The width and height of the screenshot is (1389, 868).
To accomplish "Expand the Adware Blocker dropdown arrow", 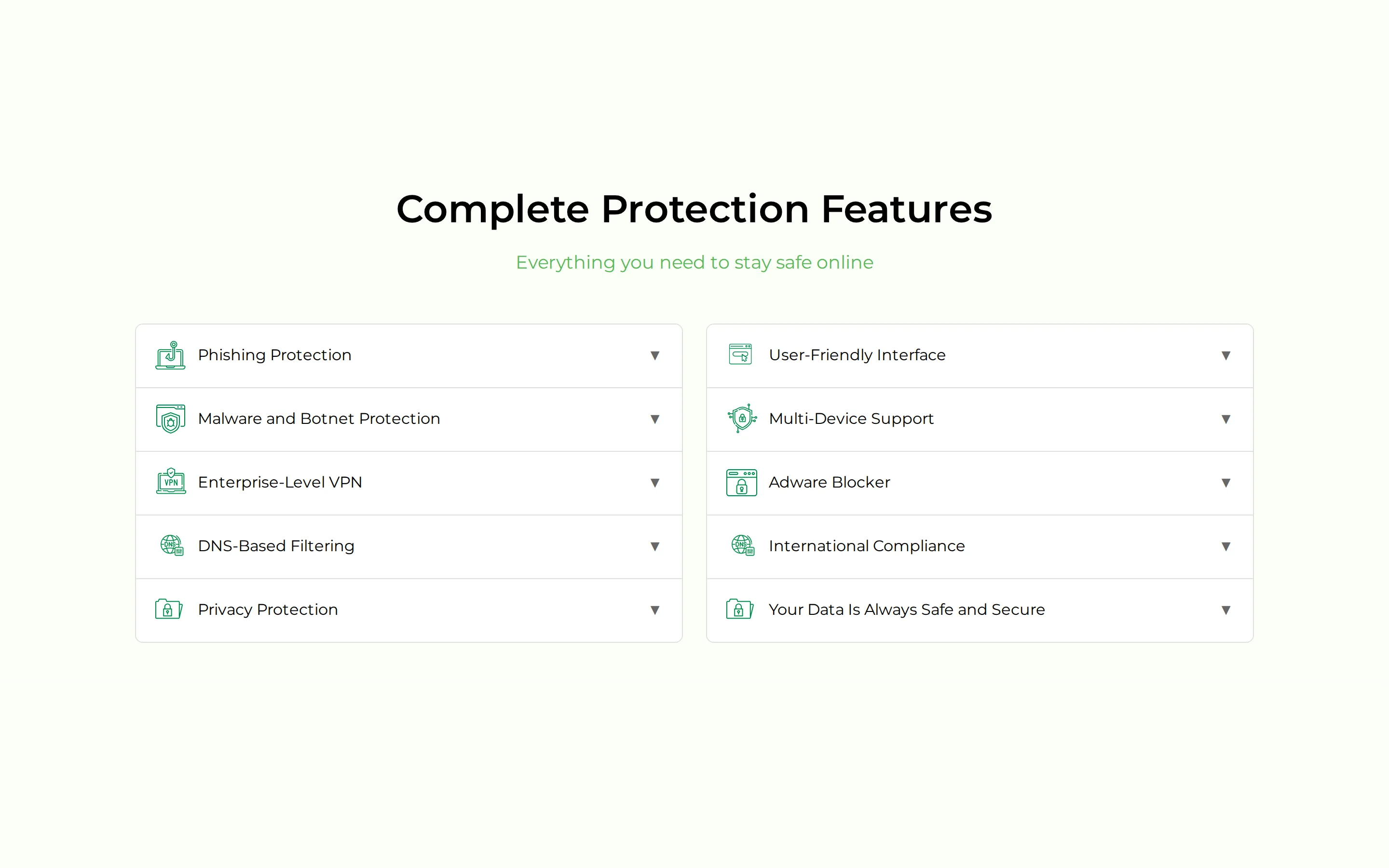I will click(x=1226, y=483).
